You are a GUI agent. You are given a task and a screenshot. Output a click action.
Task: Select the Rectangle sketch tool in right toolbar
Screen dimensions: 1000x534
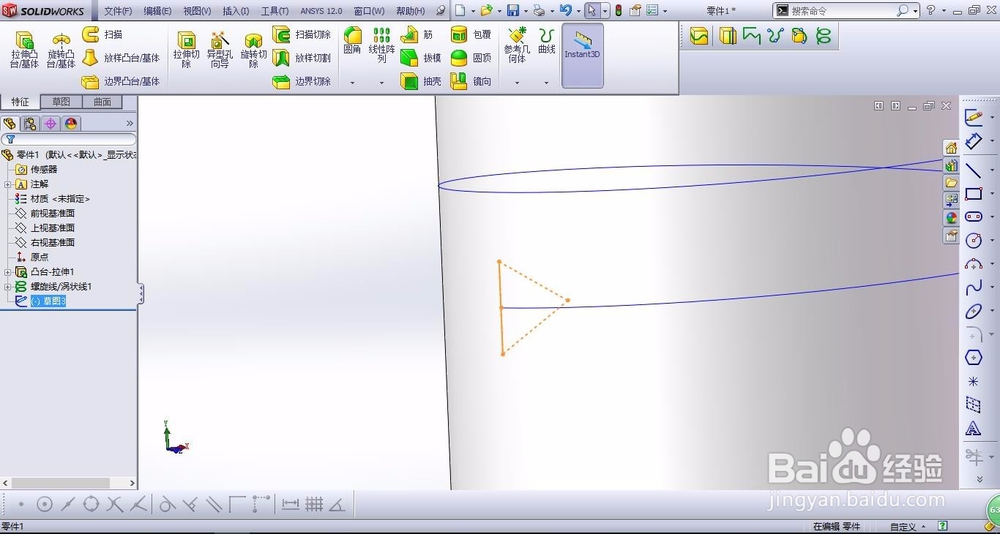point(973,193)
